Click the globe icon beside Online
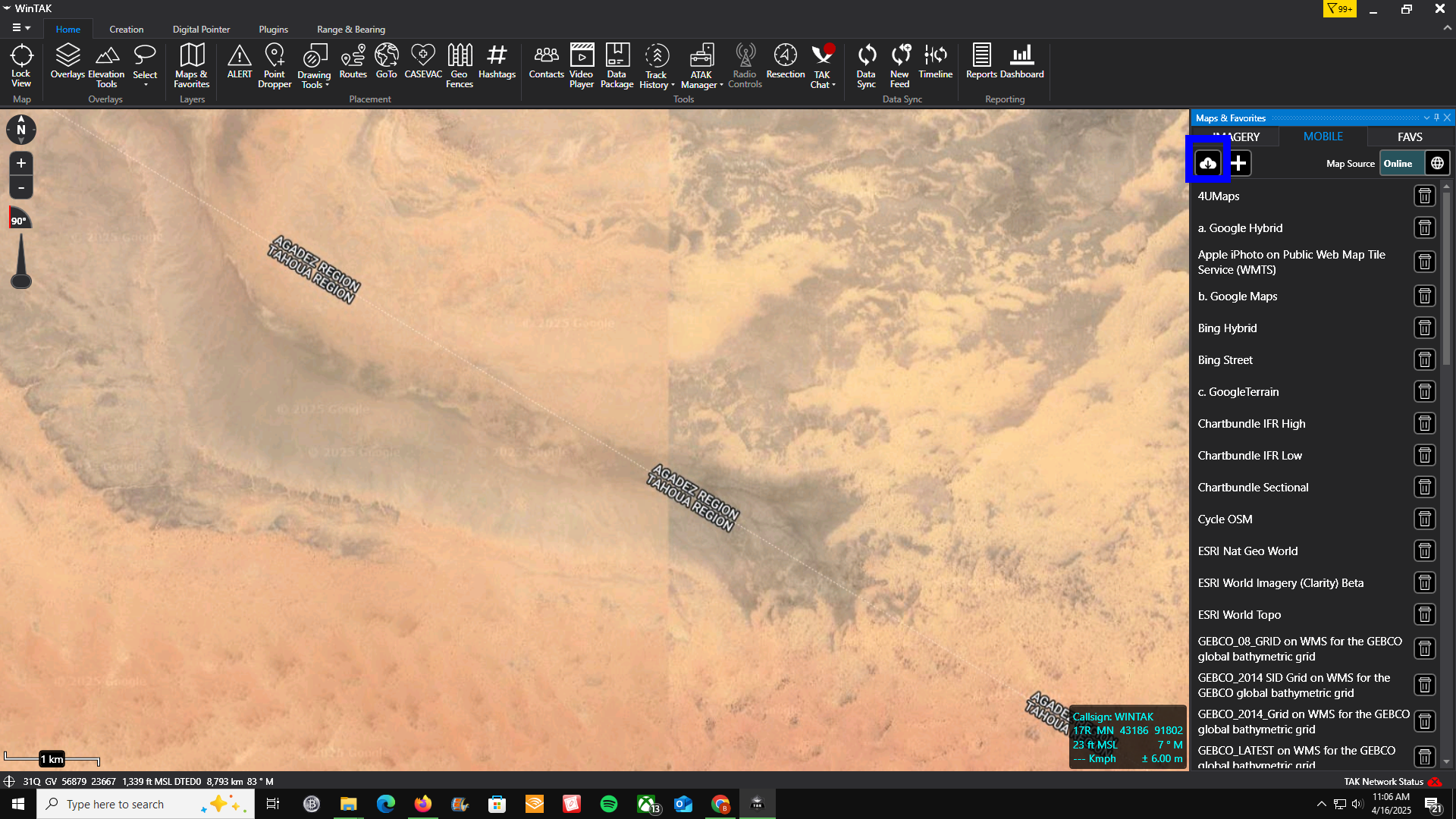 point(1437,163)
